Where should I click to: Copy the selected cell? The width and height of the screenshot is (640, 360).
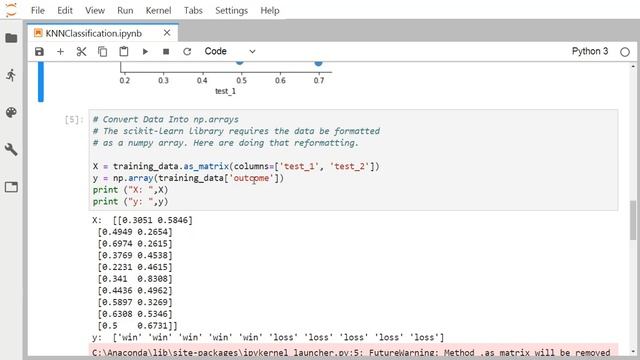(102, 51)
